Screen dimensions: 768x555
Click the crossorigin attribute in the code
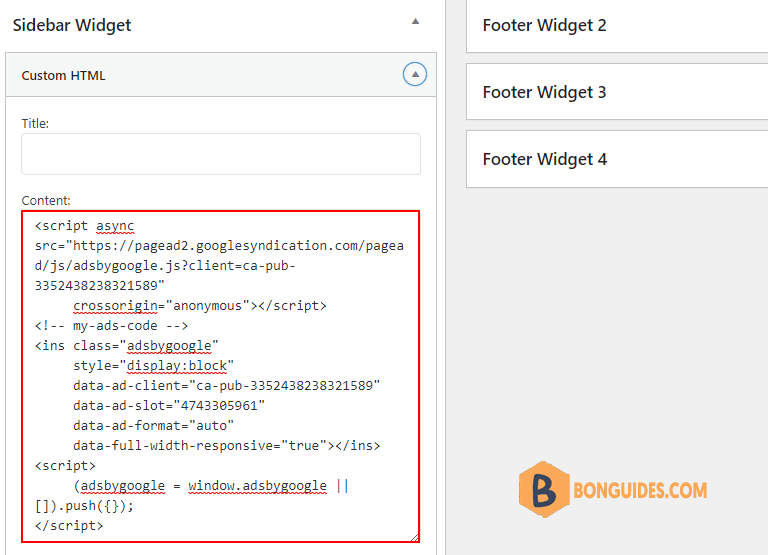tap(116, 306)
